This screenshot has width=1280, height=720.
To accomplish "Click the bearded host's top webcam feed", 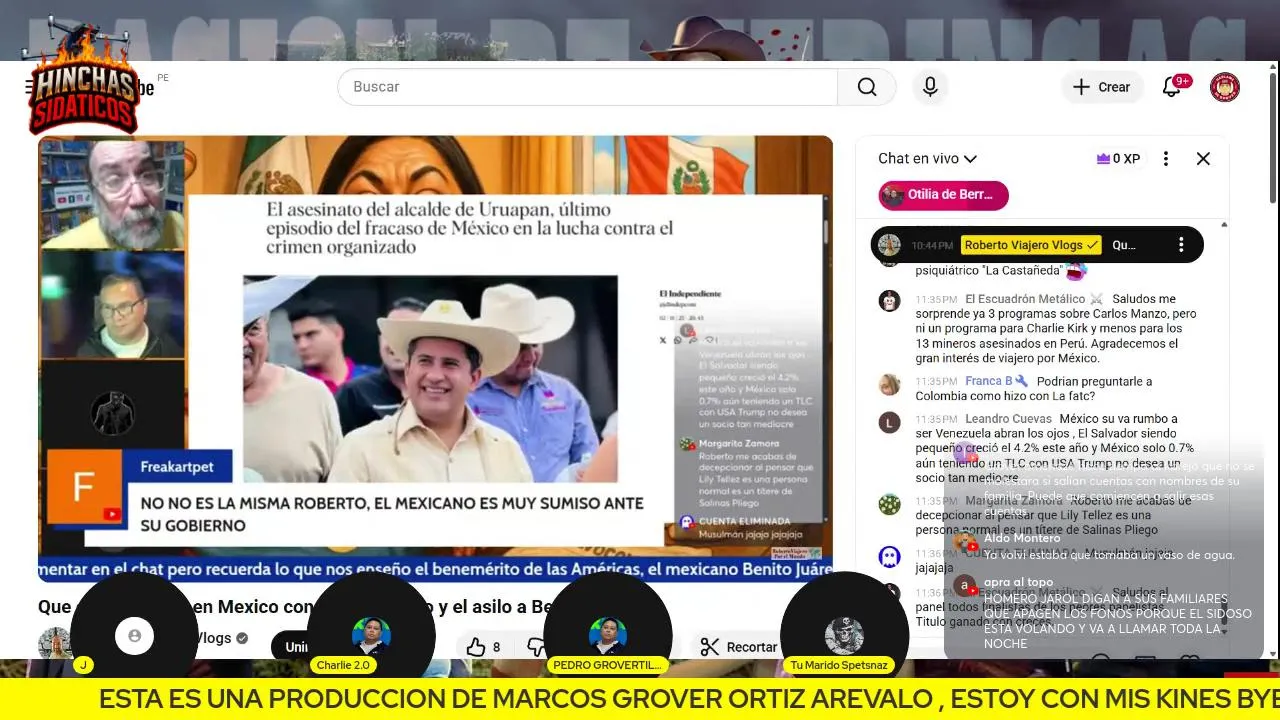I will (x=112, y=194).
